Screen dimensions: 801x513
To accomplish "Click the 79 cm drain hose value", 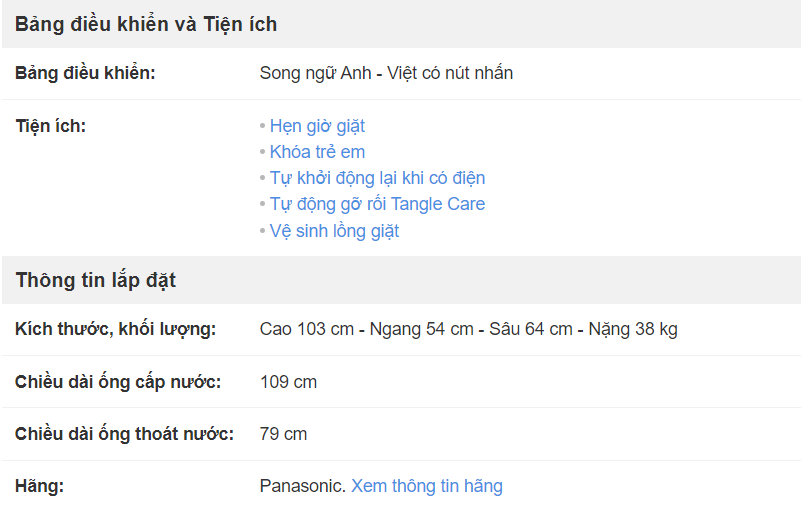I will pyautogui.click(x=283, y=434).
